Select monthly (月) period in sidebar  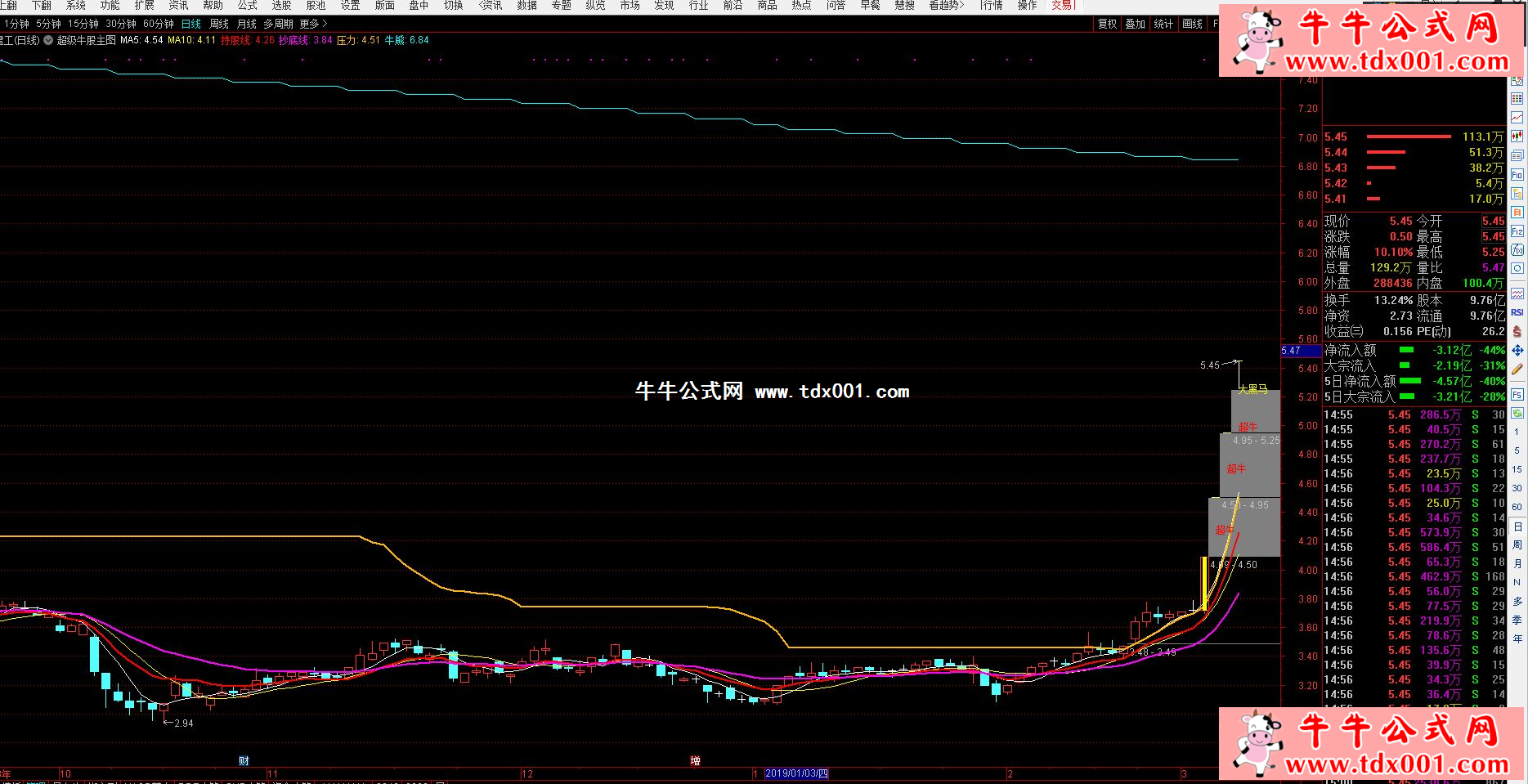[1517, 563]
